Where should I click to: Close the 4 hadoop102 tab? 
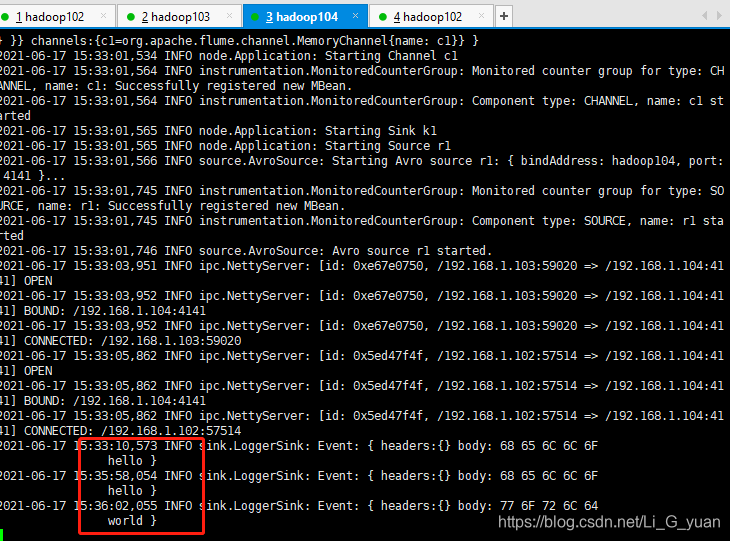pyautogui.click(x=481, y=16)
